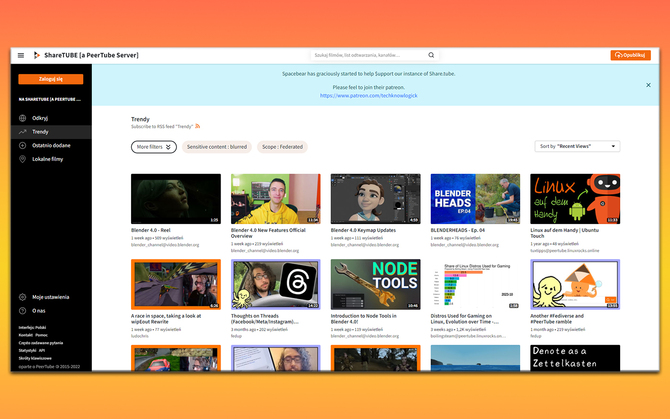Image resolution: width=670 pixels, height=419 pixels.
Task: Click the Blender 4.0 - Reel title
Action: tap(151, 230)
